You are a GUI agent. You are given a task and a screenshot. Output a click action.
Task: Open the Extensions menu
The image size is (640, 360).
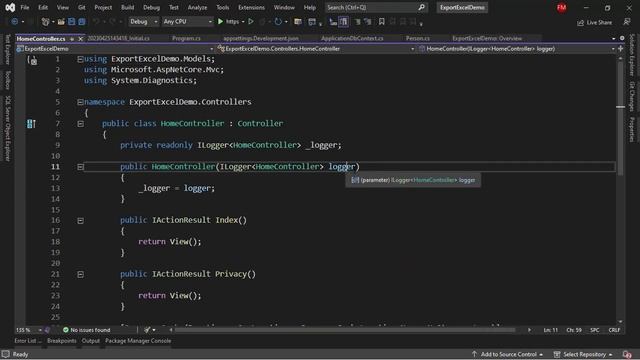click(251, 7)
